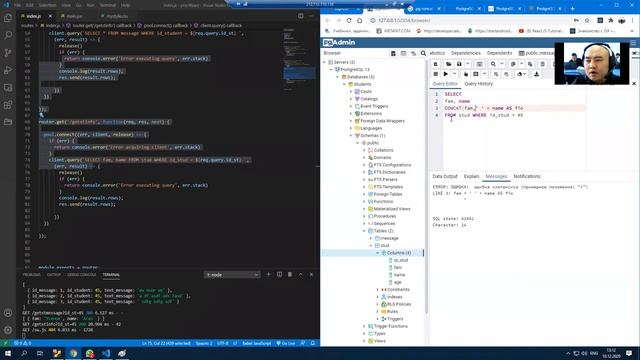The height and width of the screenshot is (360, 640).
Task: Open Visual Studio Code from taskbar
Action: tap(106, 353)
